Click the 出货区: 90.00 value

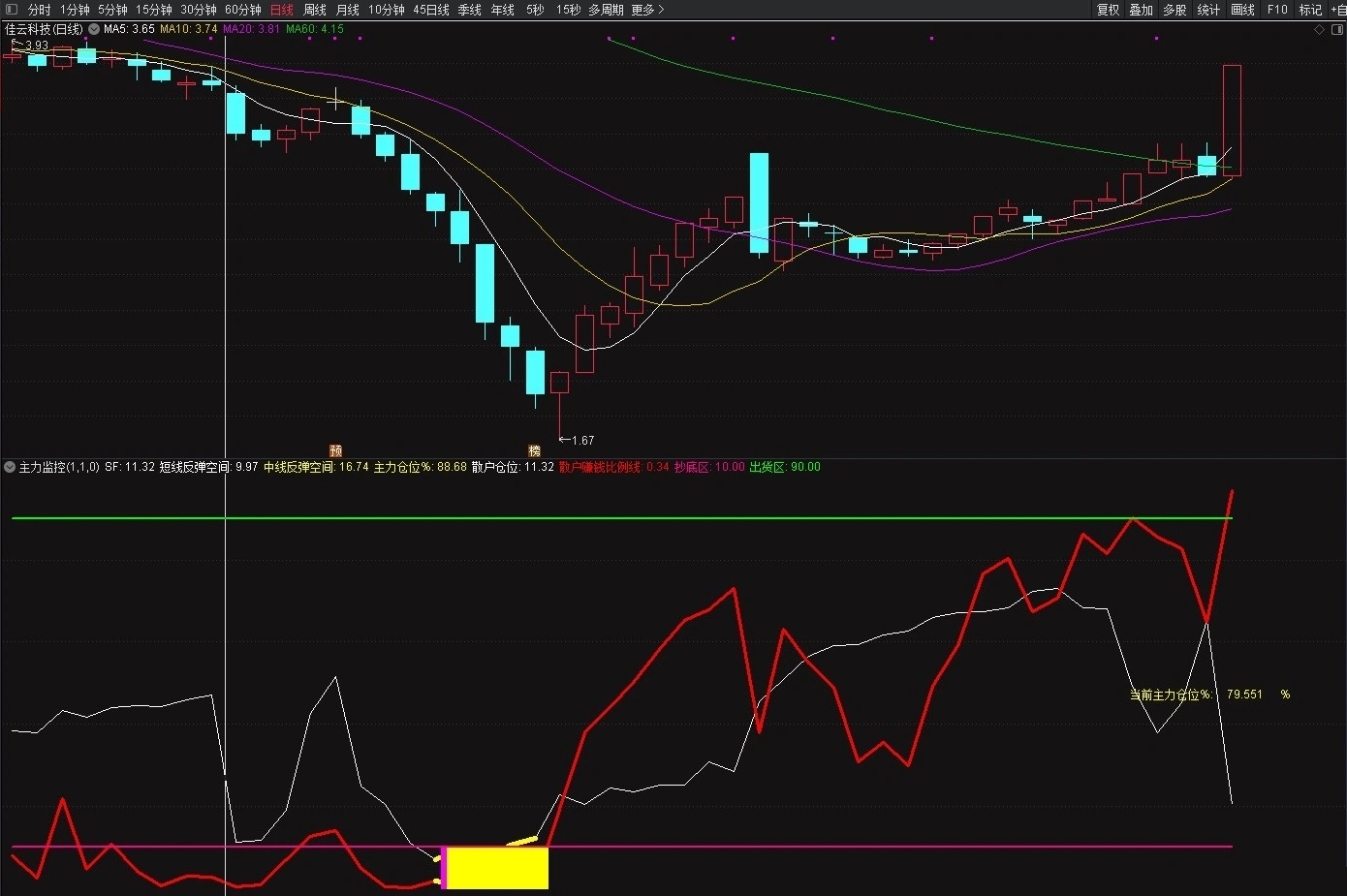coord(785,467)
